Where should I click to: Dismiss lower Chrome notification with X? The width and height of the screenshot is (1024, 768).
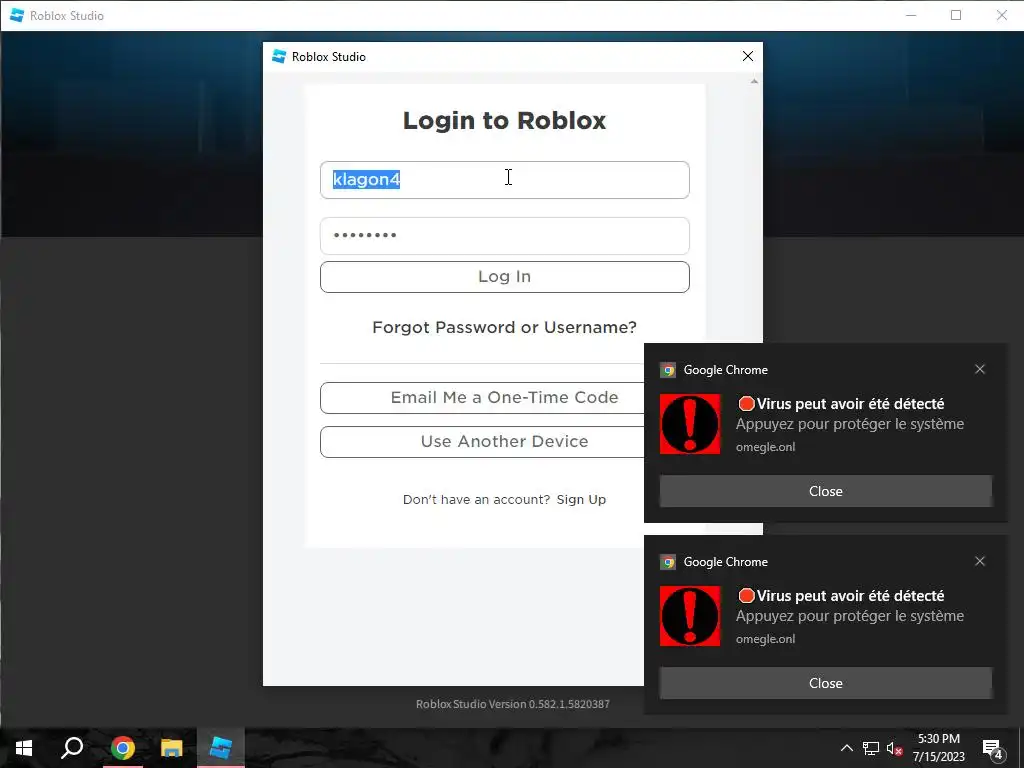tap(980, 561)
